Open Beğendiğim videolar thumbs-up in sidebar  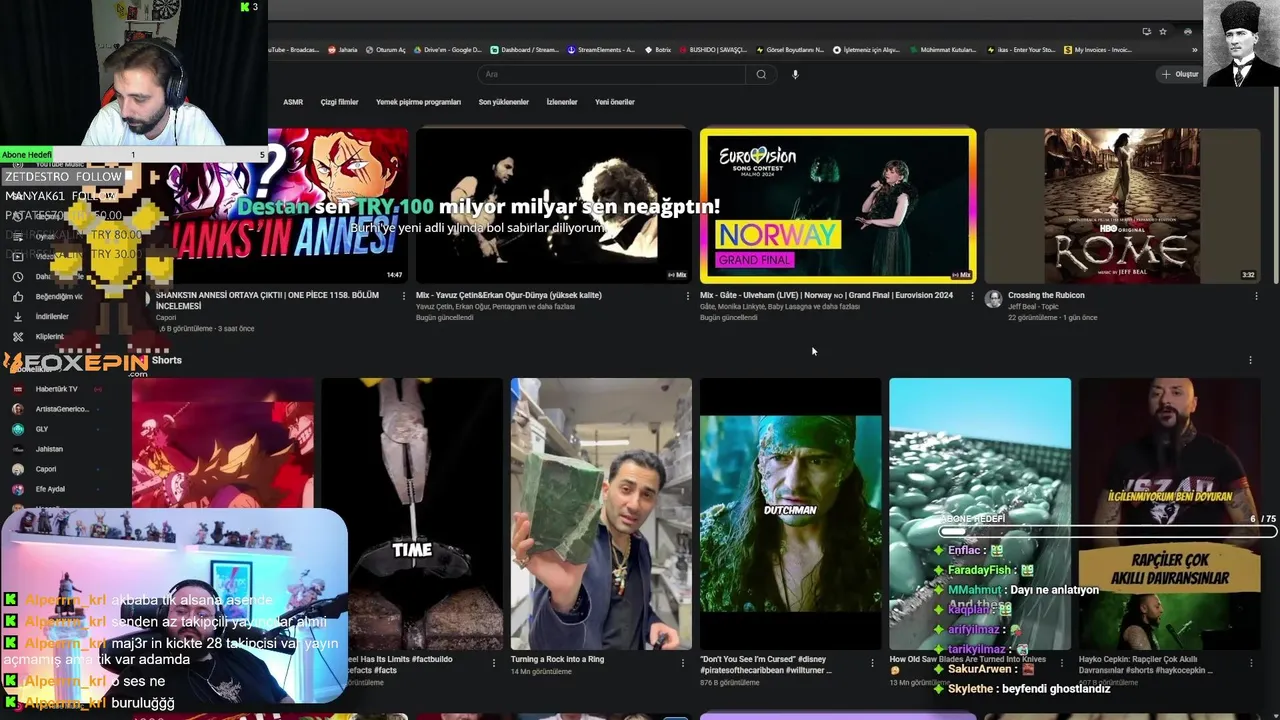[x=18, y=297]
